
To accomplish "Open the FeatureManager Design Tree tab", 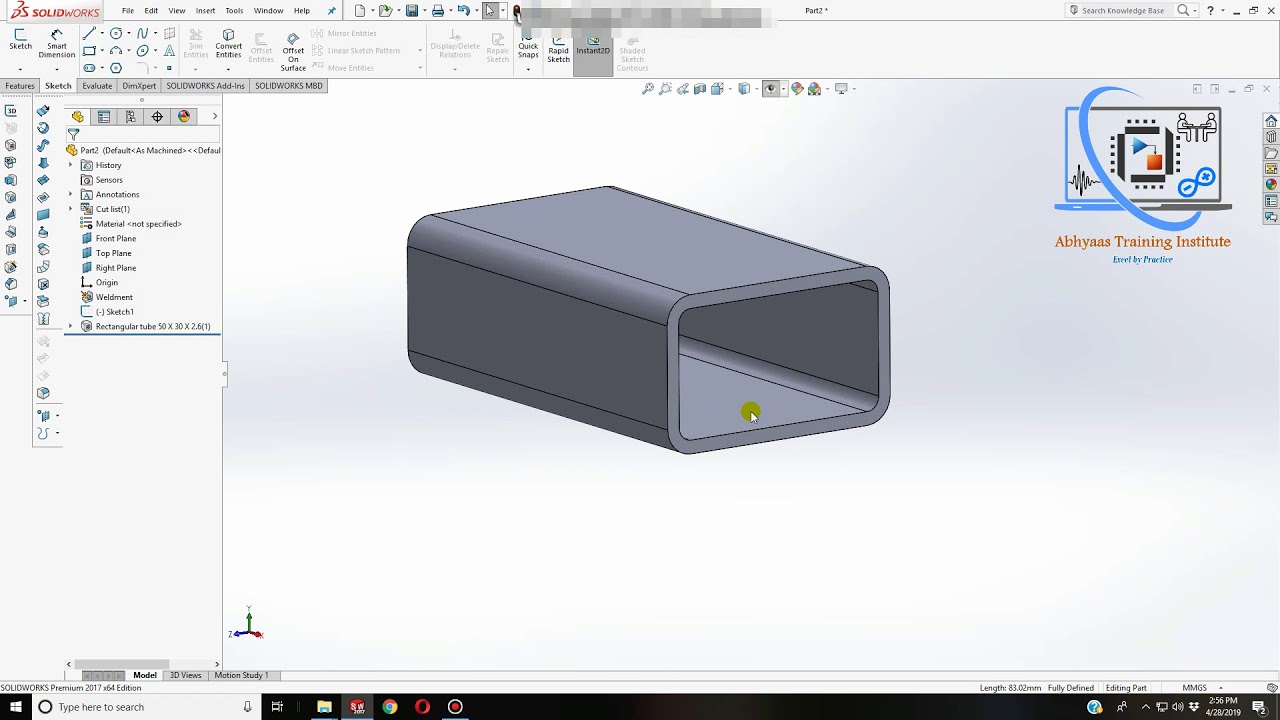I will coord(78,117).
